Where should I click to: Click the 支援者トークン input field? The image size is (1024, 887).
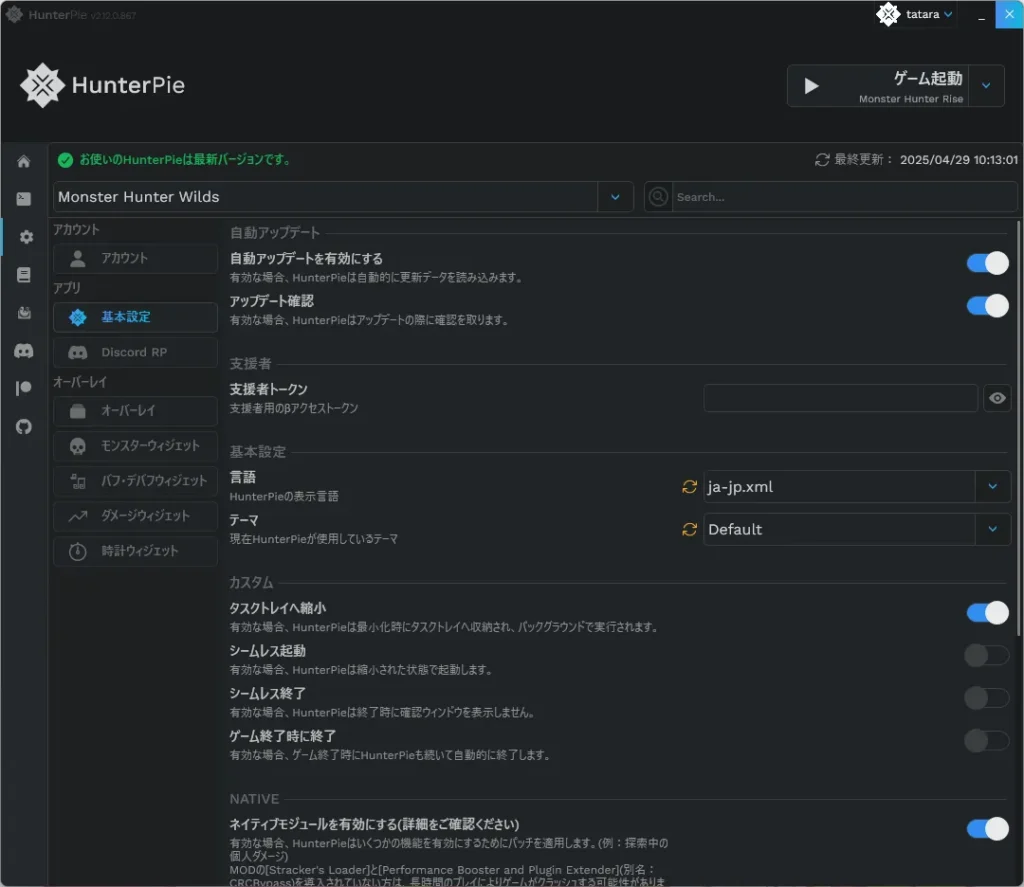tap(840, 398)
